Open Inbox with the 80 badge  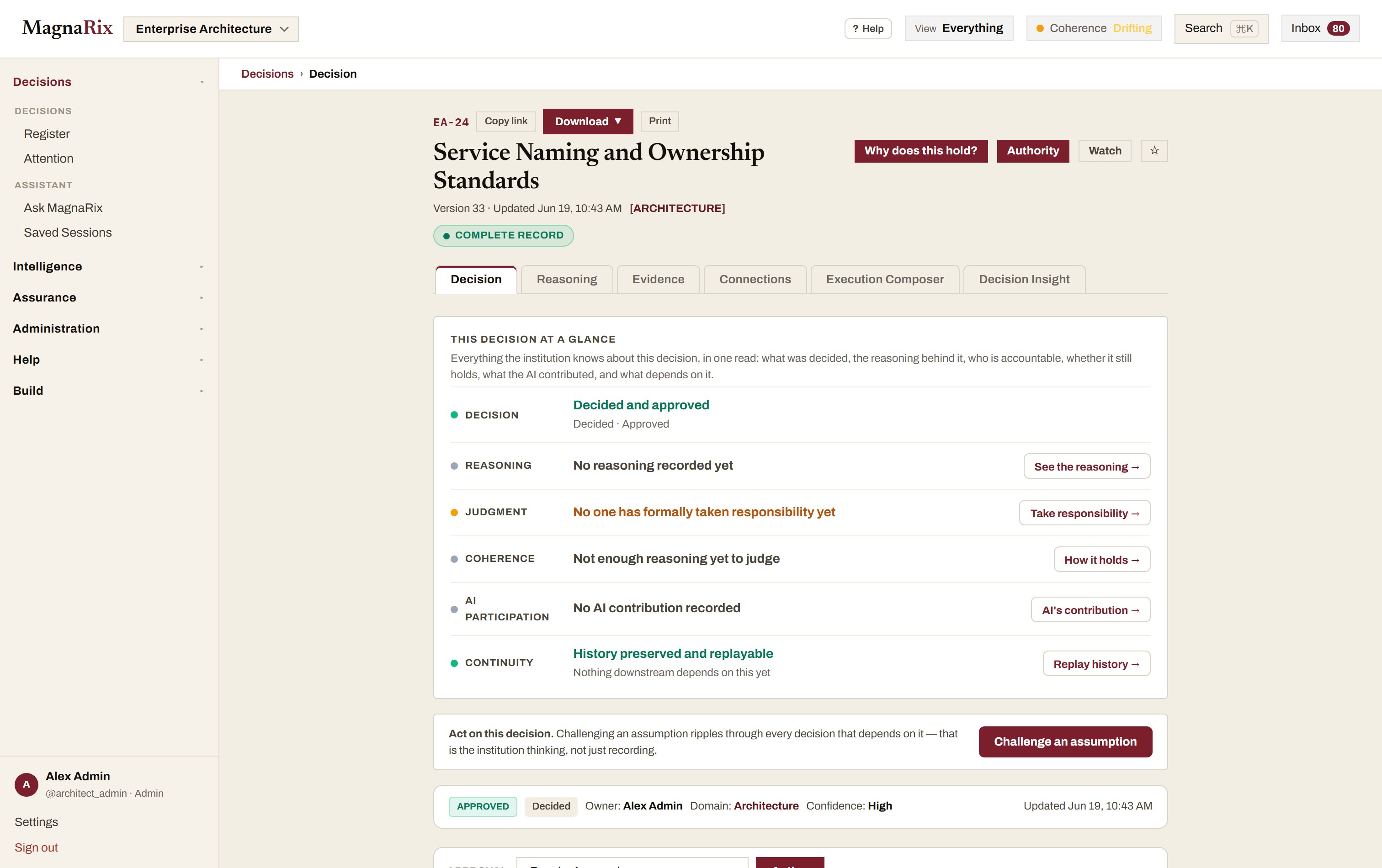click(1320, 29)
